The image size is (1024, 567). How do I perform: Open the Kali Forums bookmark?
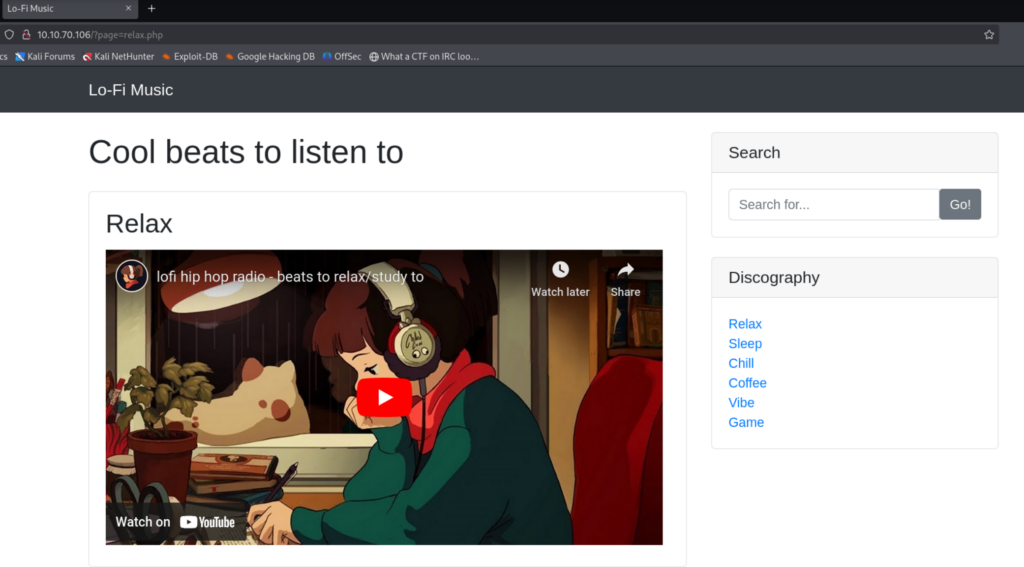[44, 57]
